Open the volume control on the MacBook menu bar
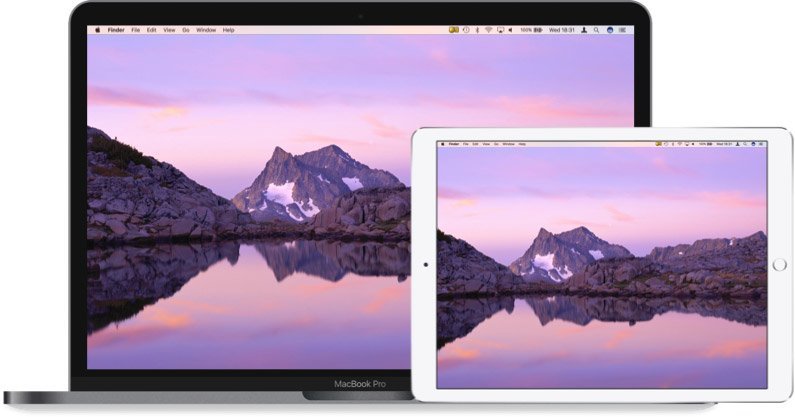Viewport: 795px width, 417px height. coord(511,30)
